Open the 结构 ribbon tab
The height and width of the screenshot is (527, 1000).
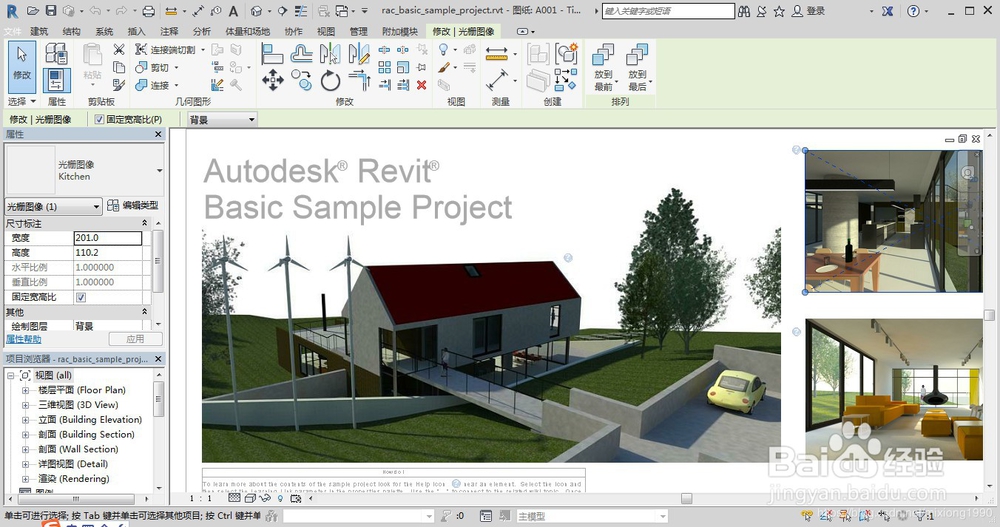click(71, 31)
